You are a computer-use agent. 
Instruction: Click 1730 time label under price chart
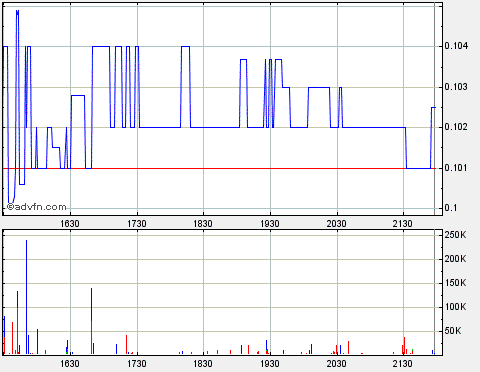(137, 223)
